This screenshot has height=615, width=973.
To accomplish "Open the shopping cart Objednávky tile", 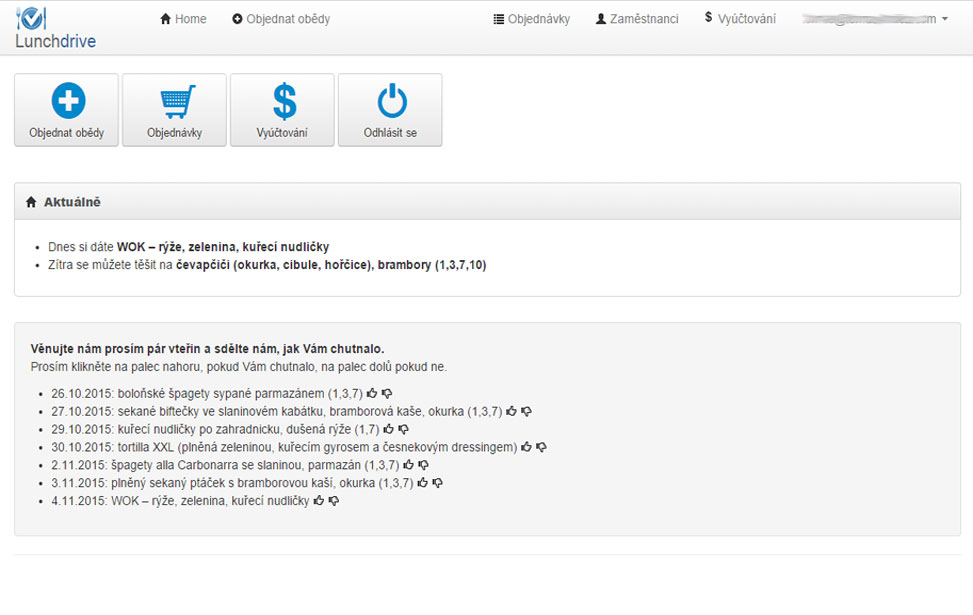I will point(174,110).
